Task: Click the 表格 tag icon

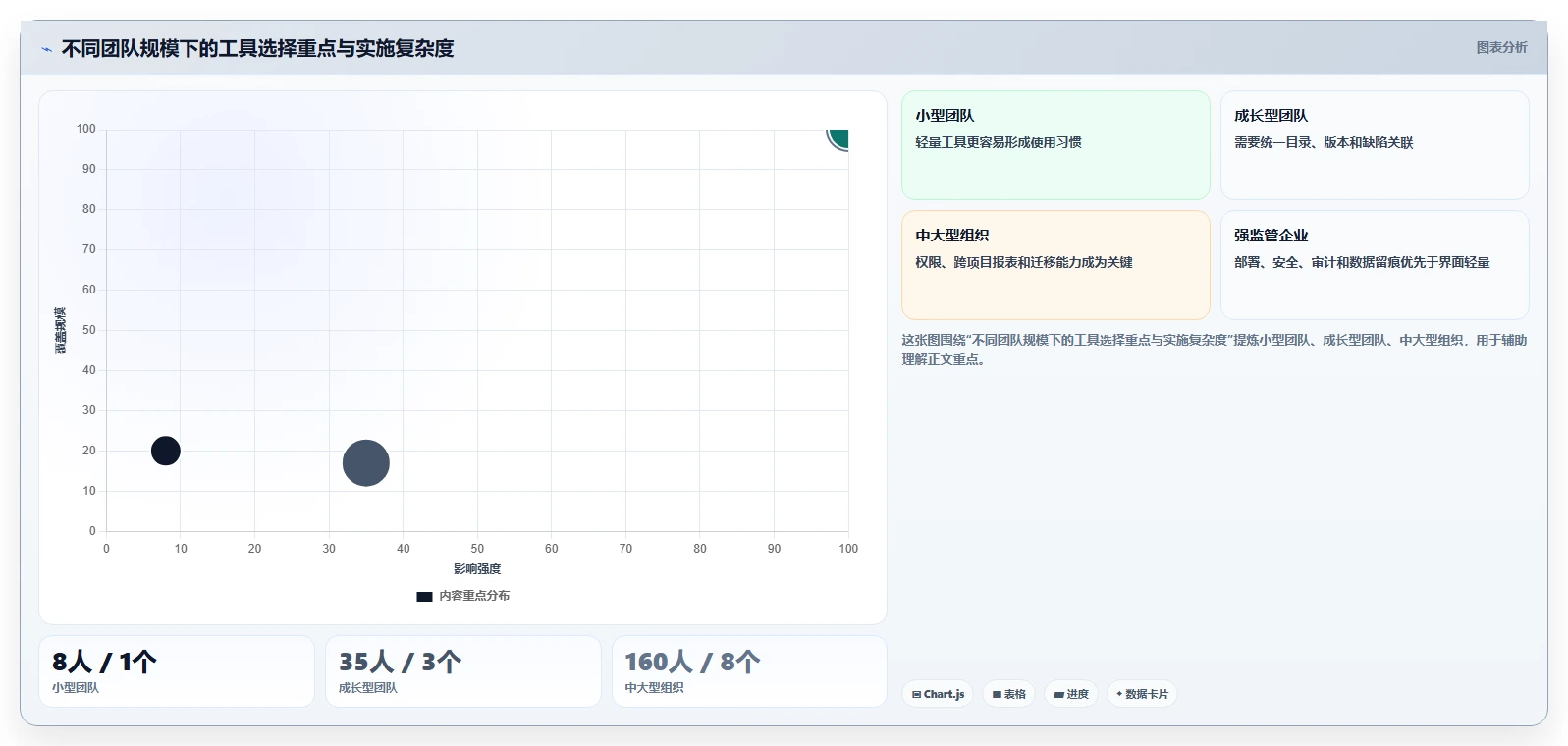Action: point(997,694)
